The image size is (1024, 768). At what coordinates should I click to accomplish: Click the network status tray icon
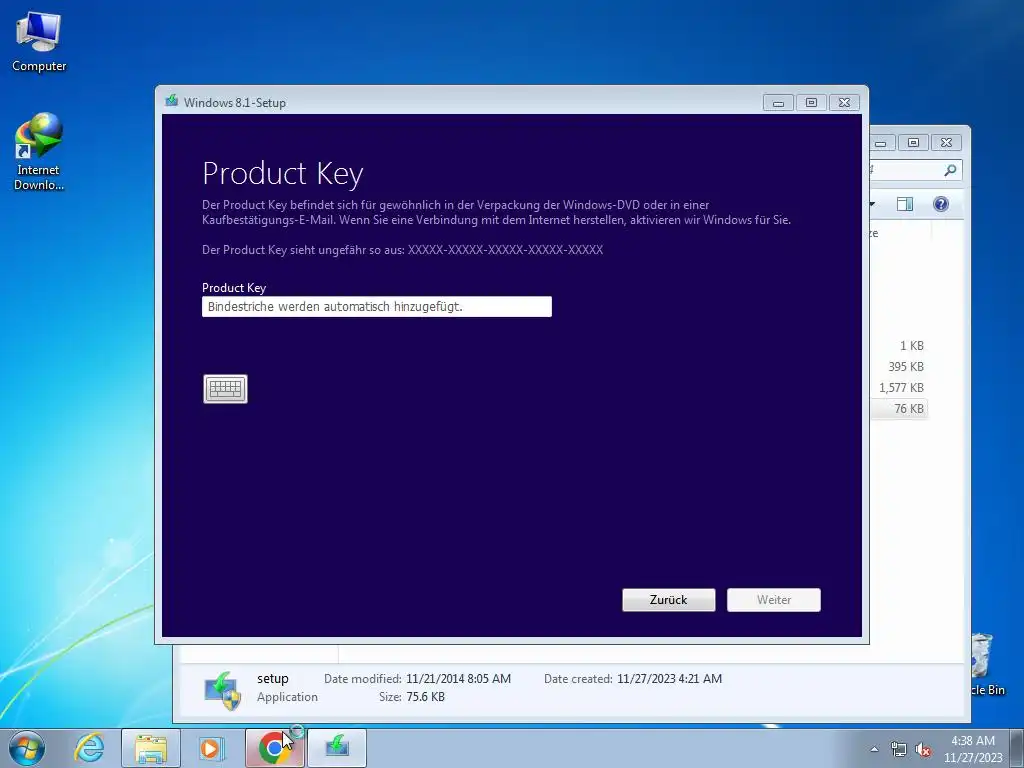coord(899,749)
